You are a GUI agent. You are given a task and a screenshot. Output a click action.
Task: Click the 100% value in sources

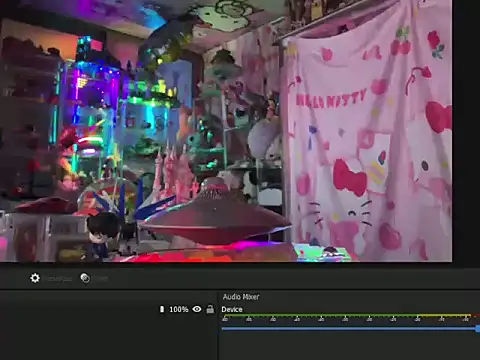click(x=179, y=309)
